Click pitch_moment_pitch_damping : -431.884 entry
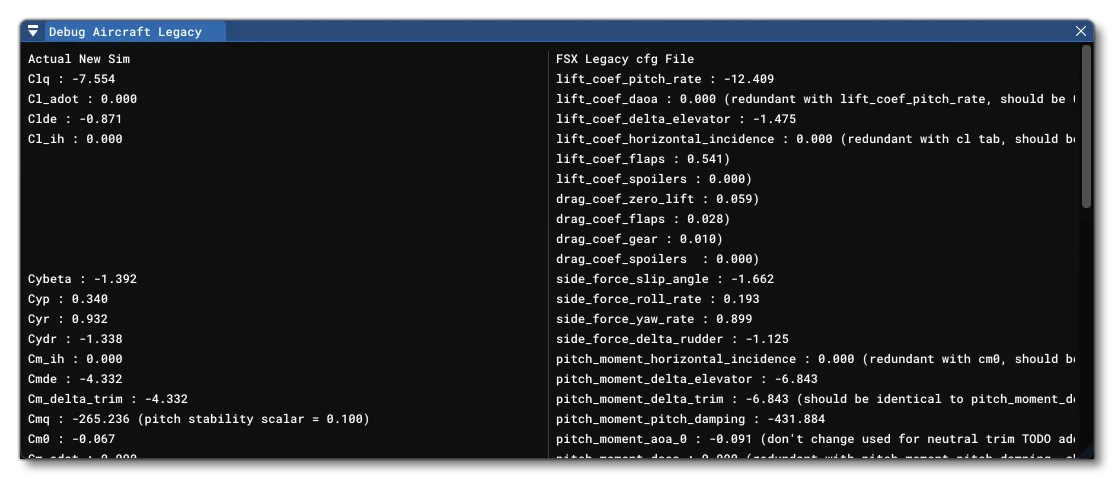Image resolution: width=1114 pixels, height=479 pixels. coord(691,419)
